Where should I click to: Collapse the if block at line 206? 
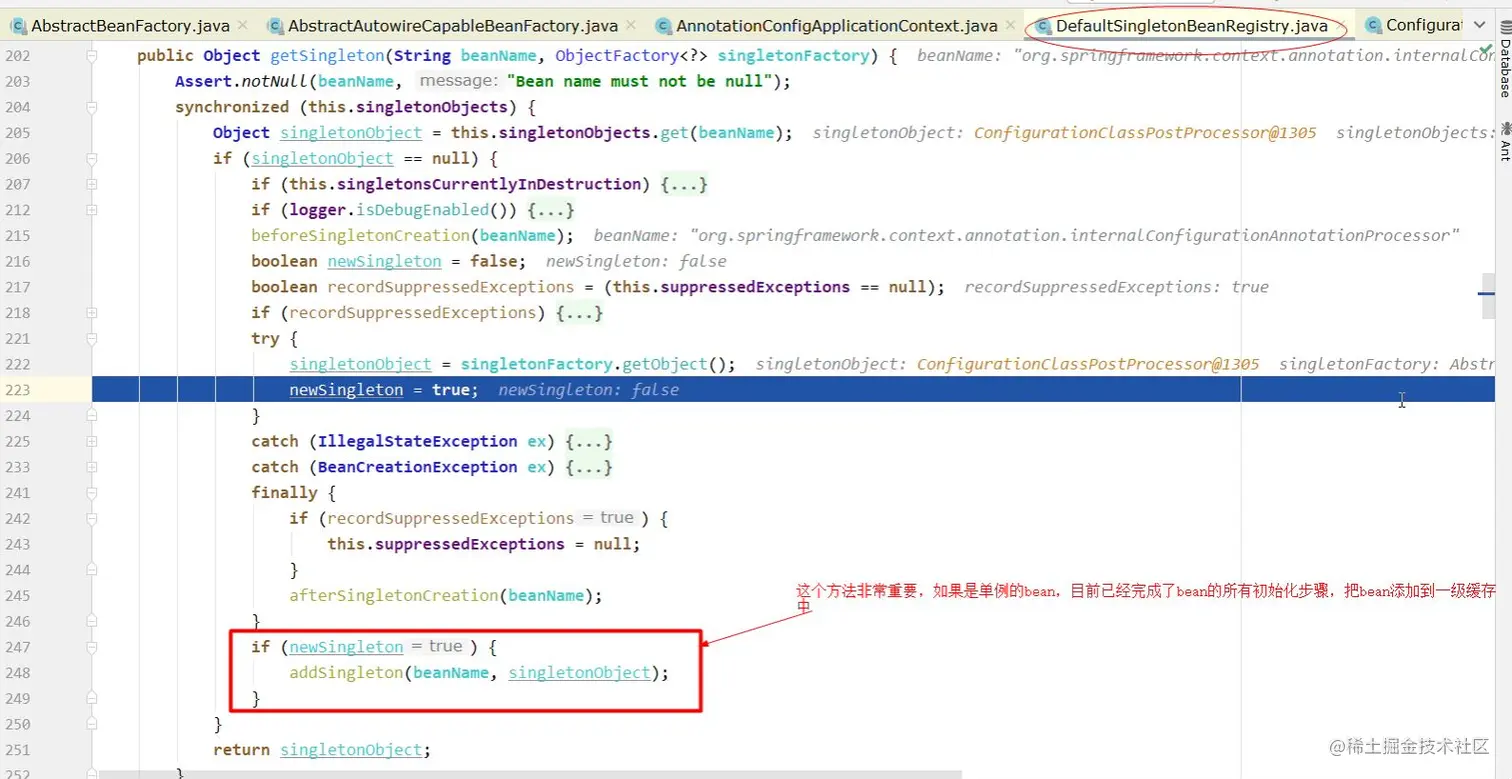pos(92,159)
